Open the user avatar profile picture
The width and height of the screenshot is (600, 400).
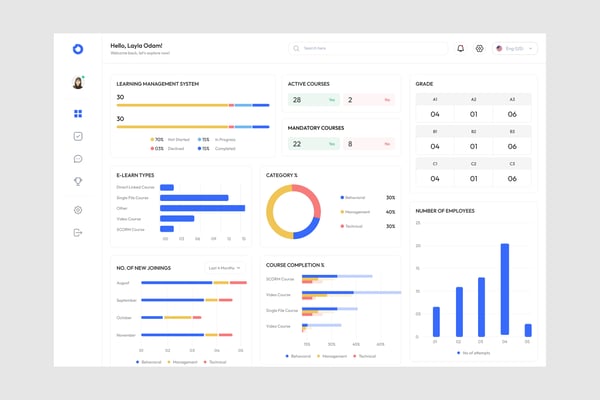click(x=78, y=82)
